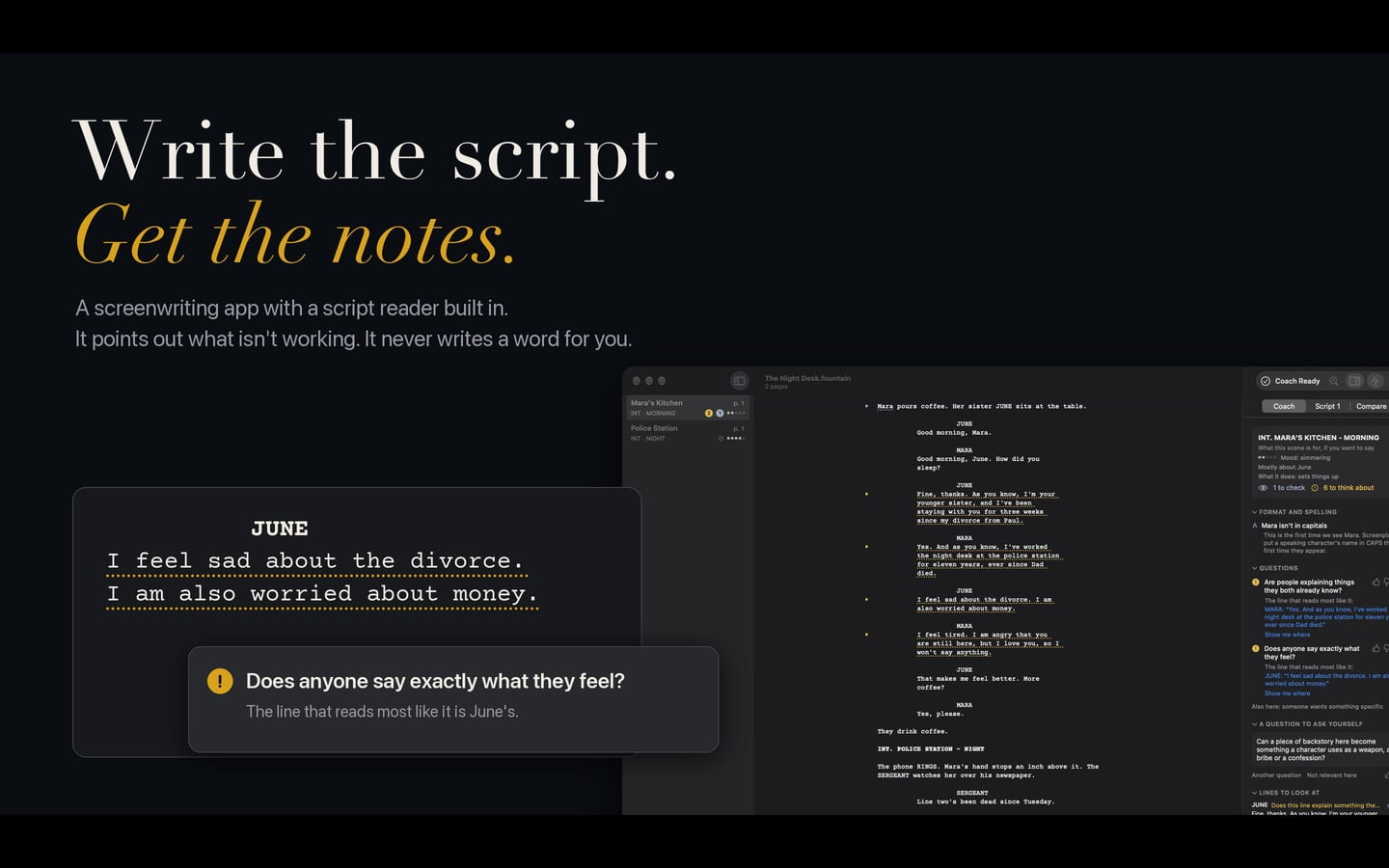Toggle the split panel icon beside the search
The width and height of the screenshot is (1389, 868).
coord(1355,381)
